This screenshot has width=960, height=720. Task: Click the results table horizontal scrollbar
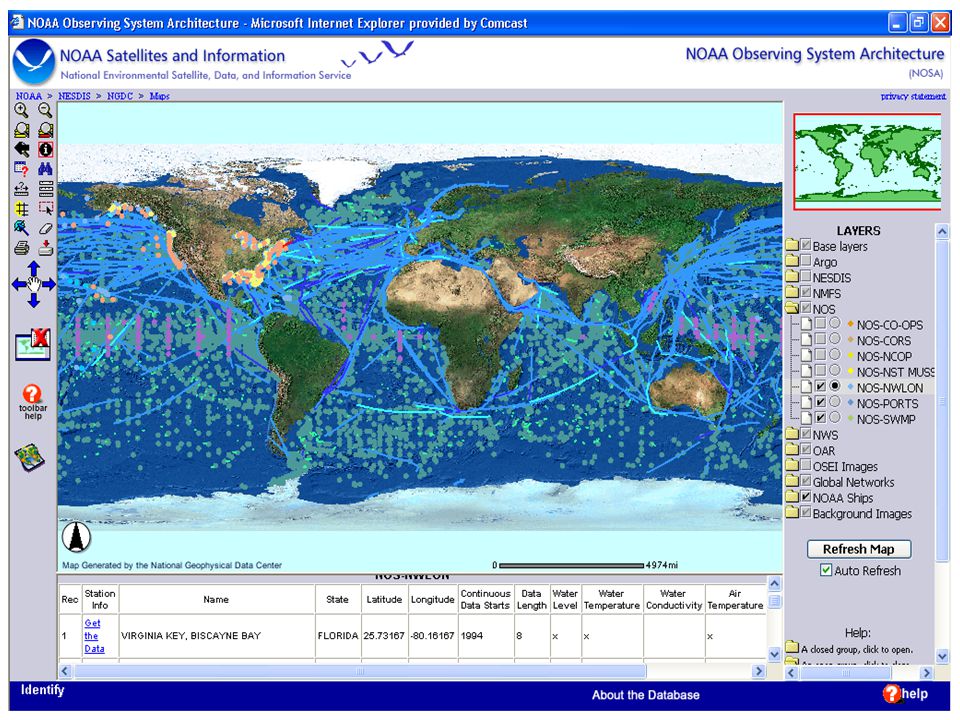point(360,671)
